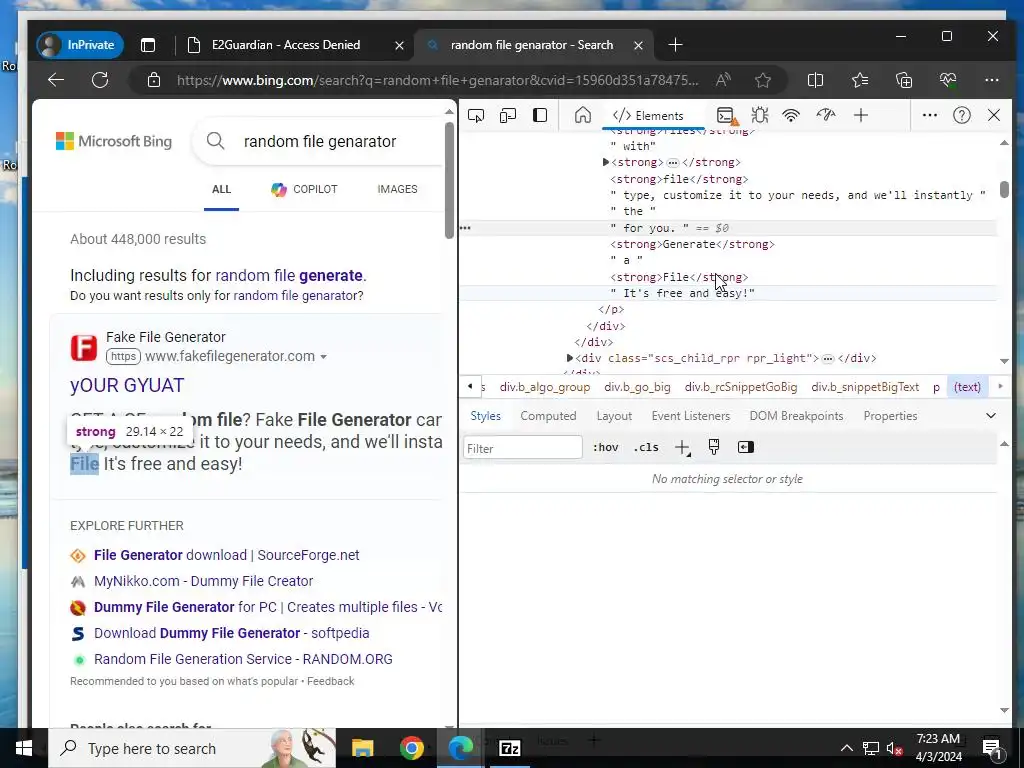Toggle :hov element state panel
The height and width of the screenshot is (768, 1024).
(605, 447)
